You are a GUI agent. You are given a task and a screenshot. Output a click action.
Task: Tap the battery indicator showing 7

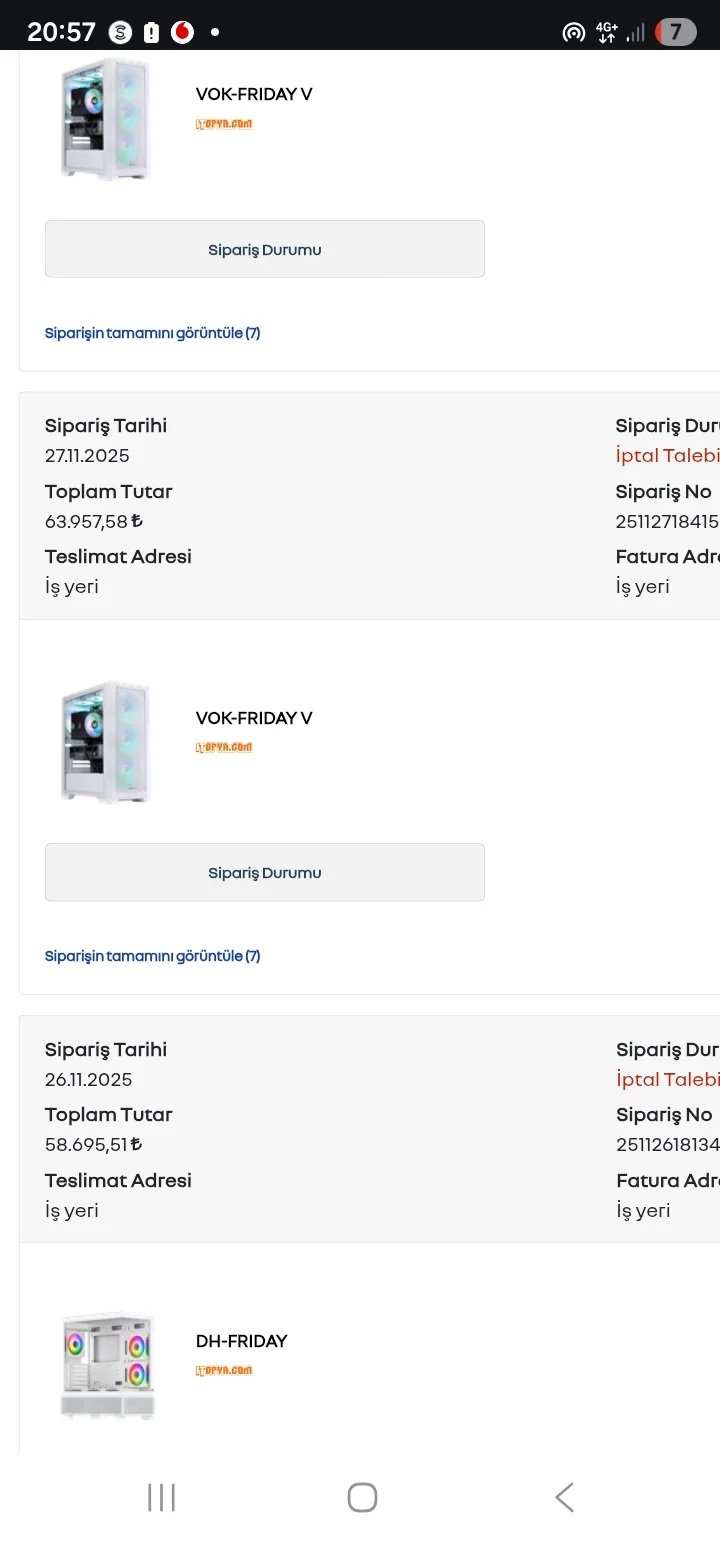click(x=676, y=32)
